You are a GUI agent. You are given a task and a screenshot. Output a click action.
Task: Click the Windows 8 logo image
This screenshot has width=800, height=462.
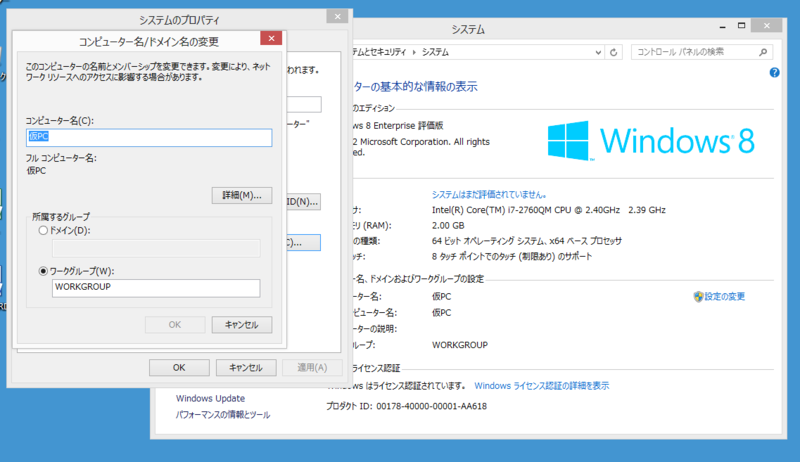point(651,140)
